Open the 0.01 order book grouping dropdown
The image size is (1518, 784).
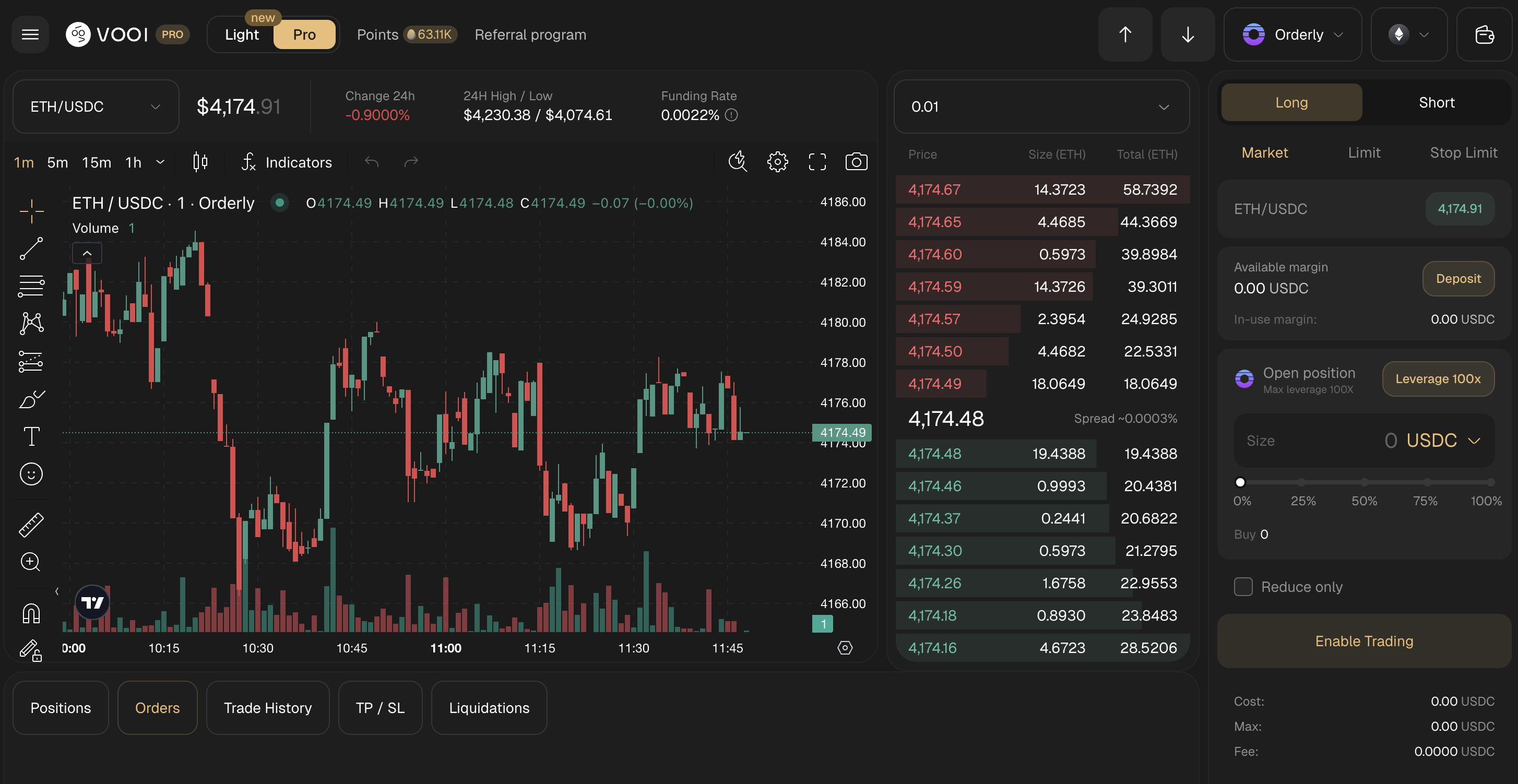click(x=1041, y=106)
